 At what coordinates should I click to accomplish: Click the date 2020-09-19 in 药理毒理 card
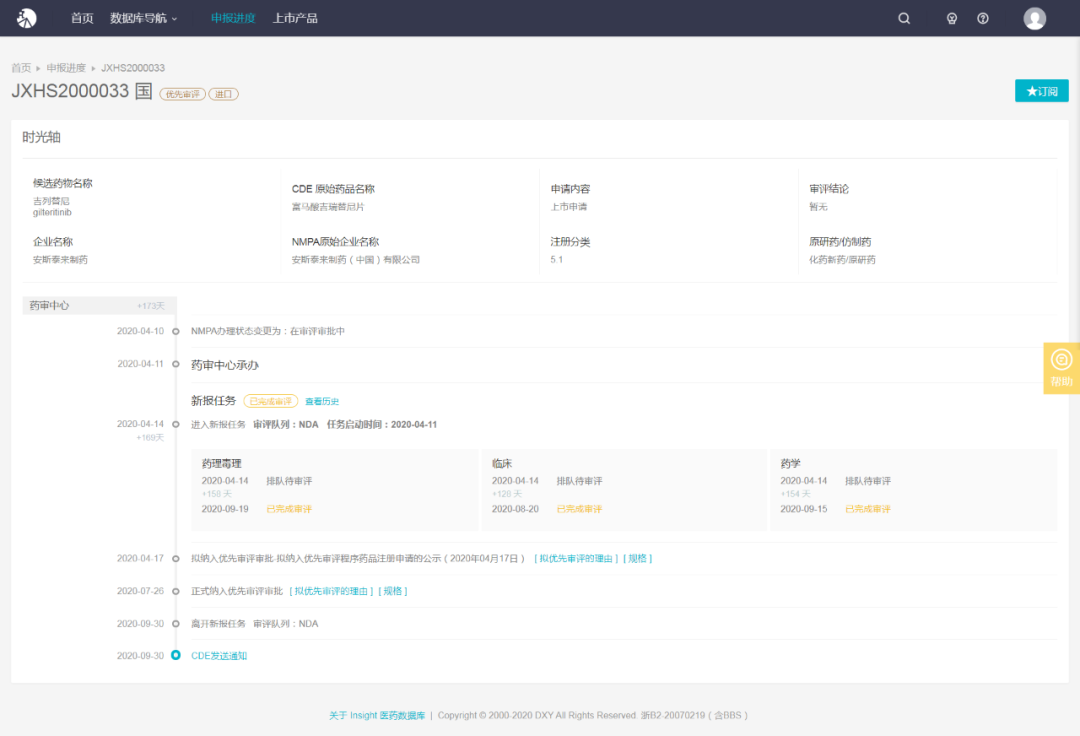click(225, 509)
